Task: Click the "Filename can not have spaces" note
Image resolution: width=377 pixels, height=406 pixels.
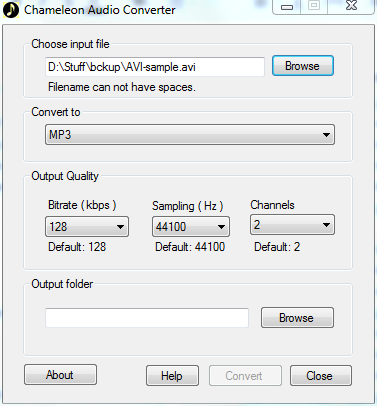Action: 122,87
